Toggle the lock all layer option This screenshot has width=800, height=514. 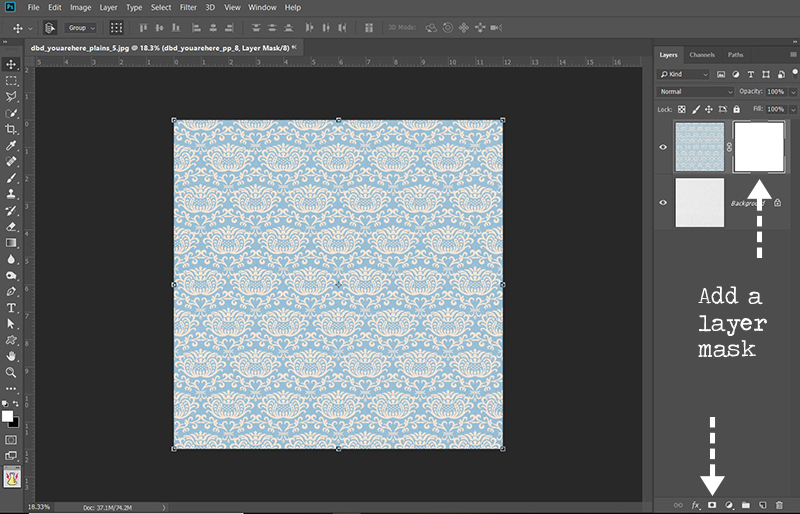pos(736,108)
